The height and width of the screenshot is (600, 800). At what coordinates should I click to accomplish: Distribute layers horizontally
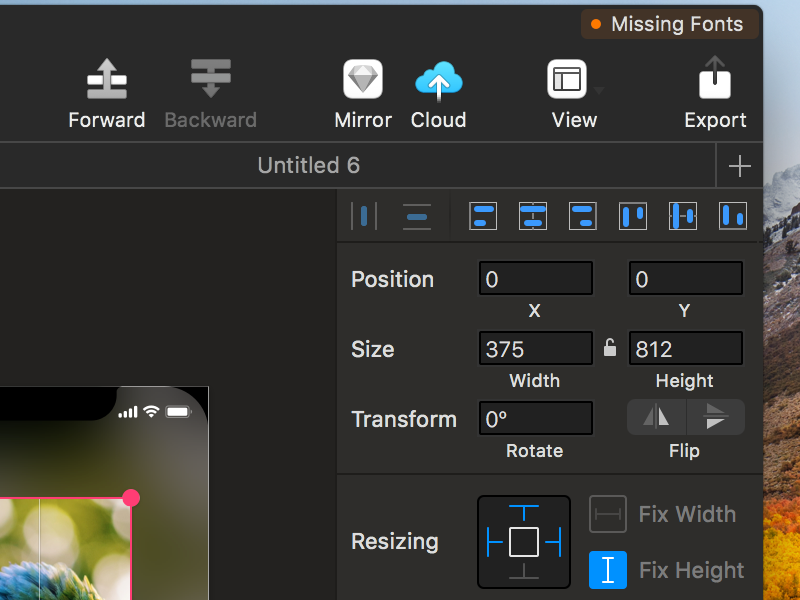[364, 216]
